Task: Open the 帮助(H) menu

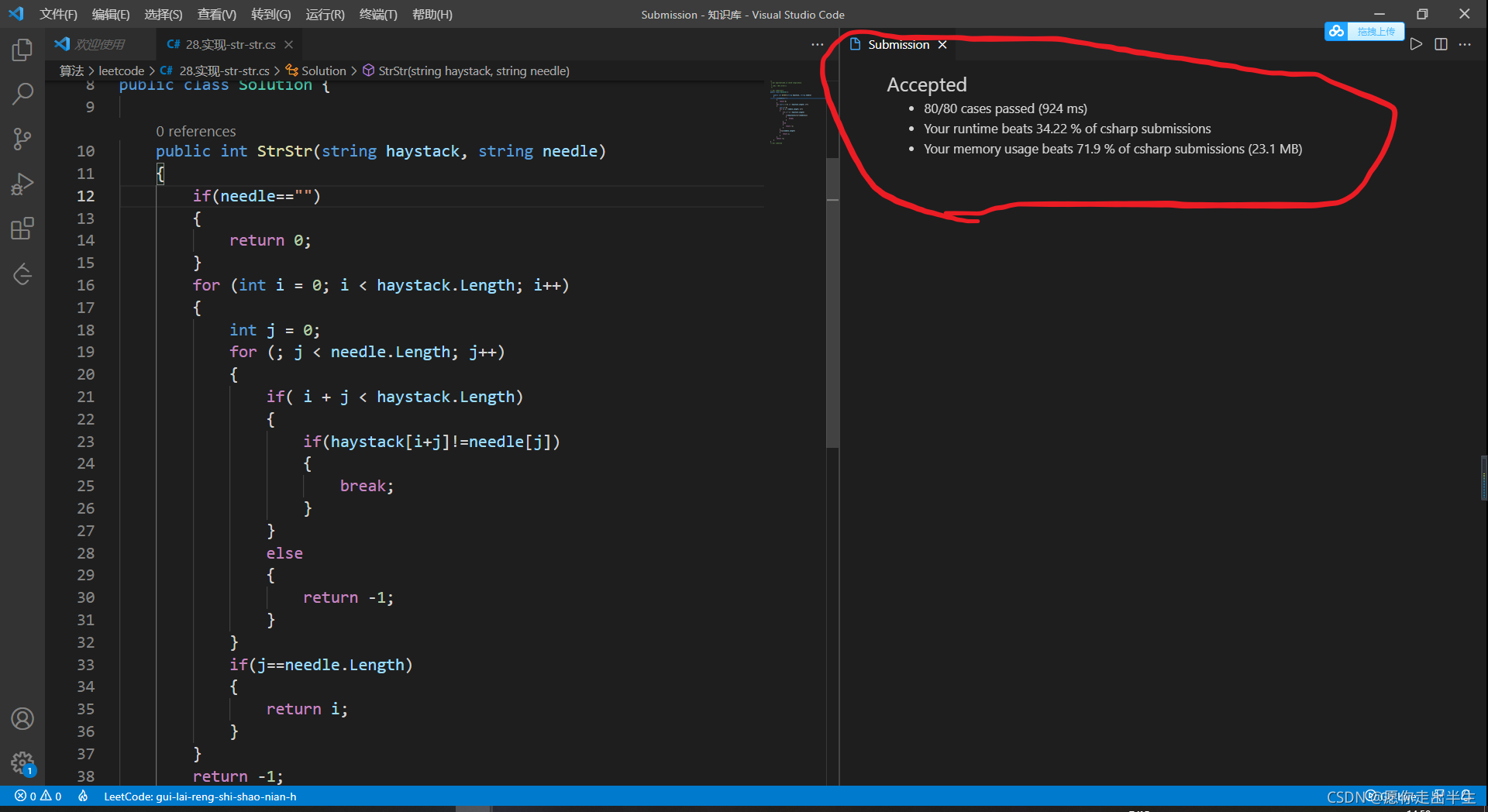Action: click(432, 14)
